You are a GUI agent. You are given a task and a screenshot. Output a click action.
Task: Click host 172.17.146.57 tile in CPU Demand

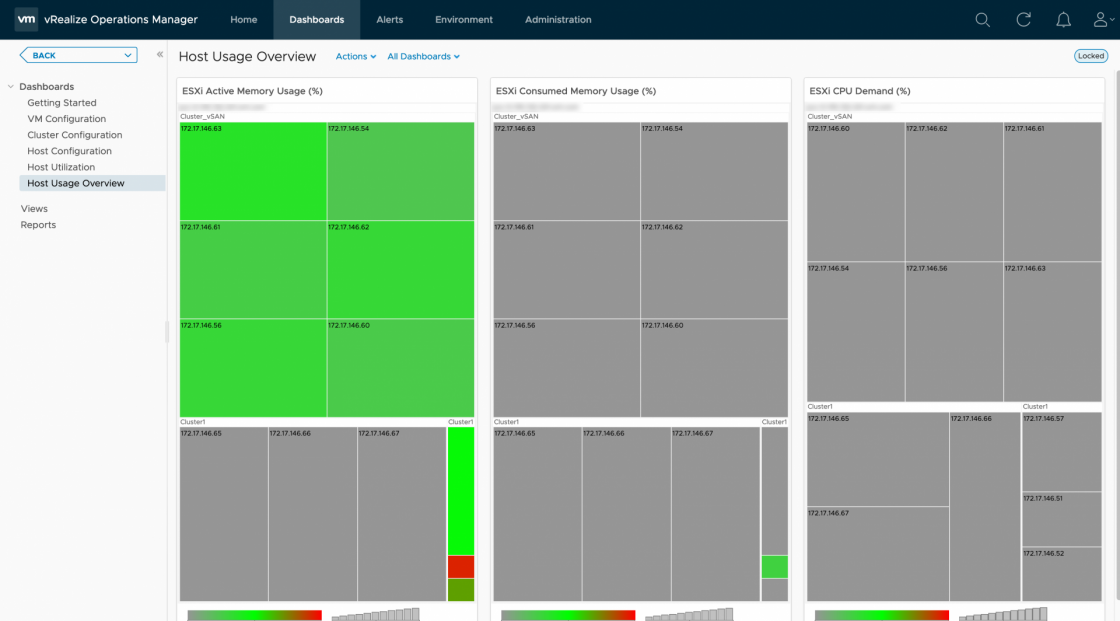click(1061, 451)
